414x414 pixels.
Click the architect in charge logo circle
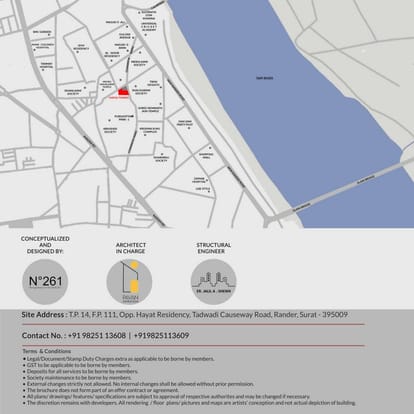tap(129, 282)
